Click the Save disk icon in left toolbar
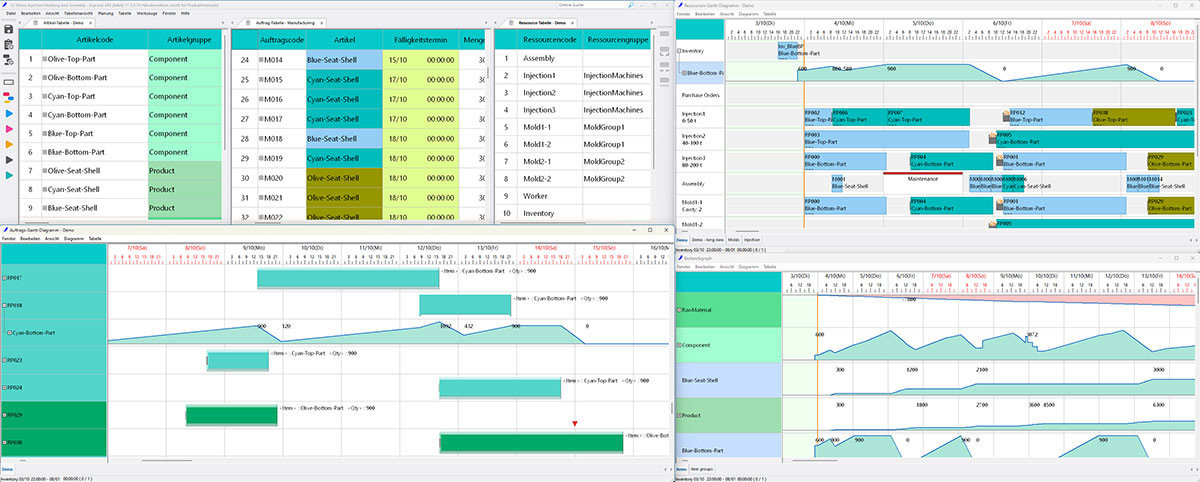 pos(9,29)
